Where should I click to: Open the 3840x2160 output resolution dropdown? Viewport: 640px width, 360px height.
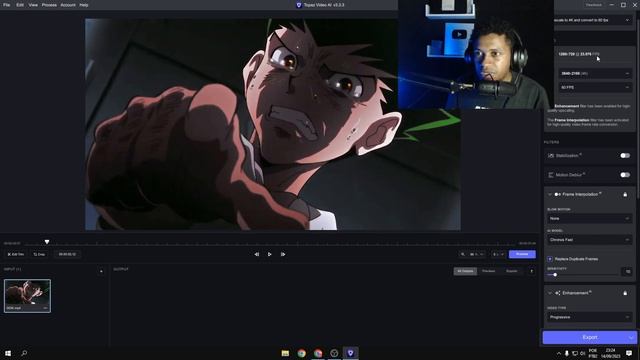tap(595, 73)
